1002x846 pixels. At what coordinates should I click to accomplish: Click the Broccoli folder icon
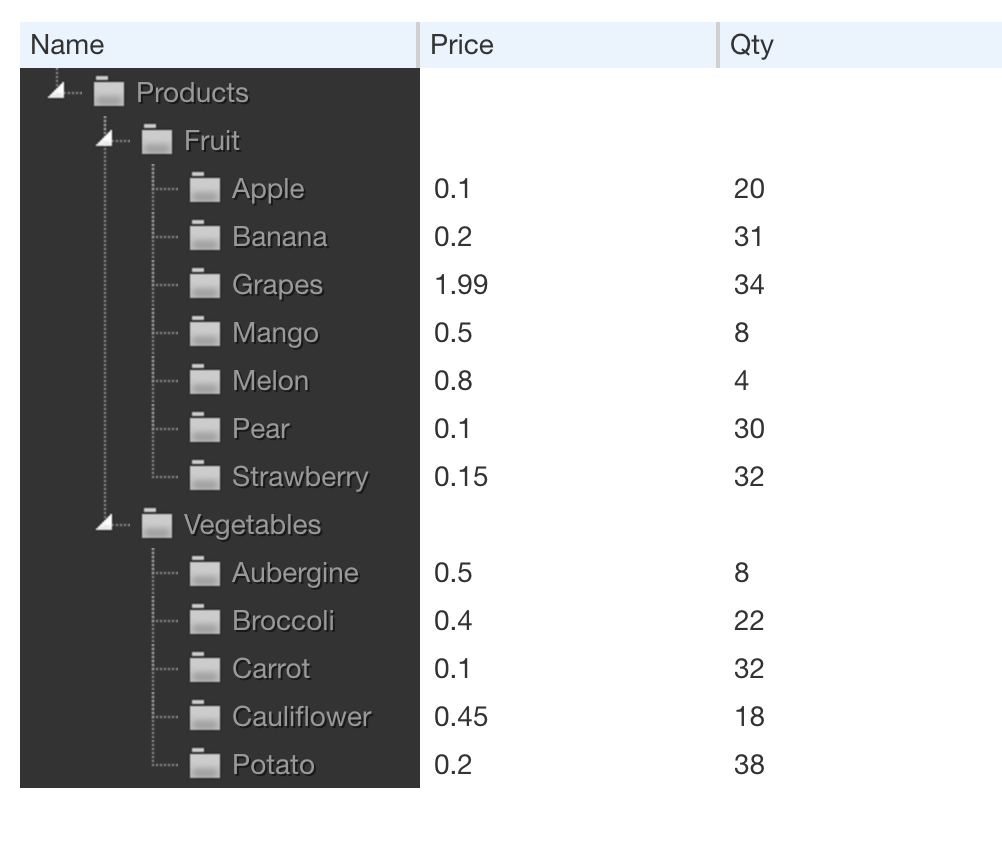click(204, 620)
